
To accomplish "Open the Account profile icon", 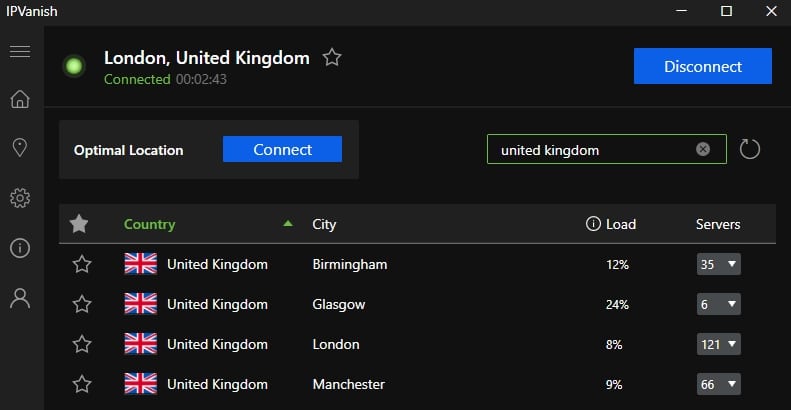I will point(20,298).
